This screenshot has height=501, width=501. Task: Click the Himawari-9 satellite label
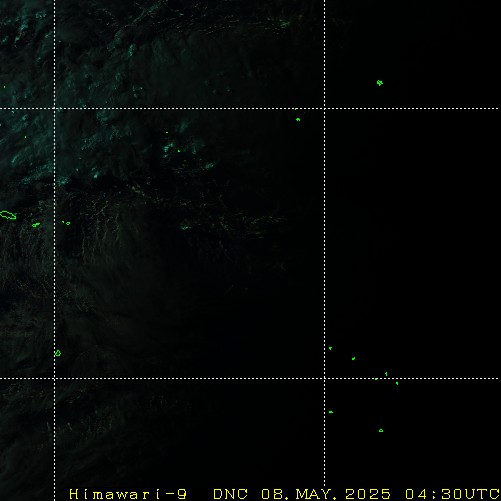[128, 494]
